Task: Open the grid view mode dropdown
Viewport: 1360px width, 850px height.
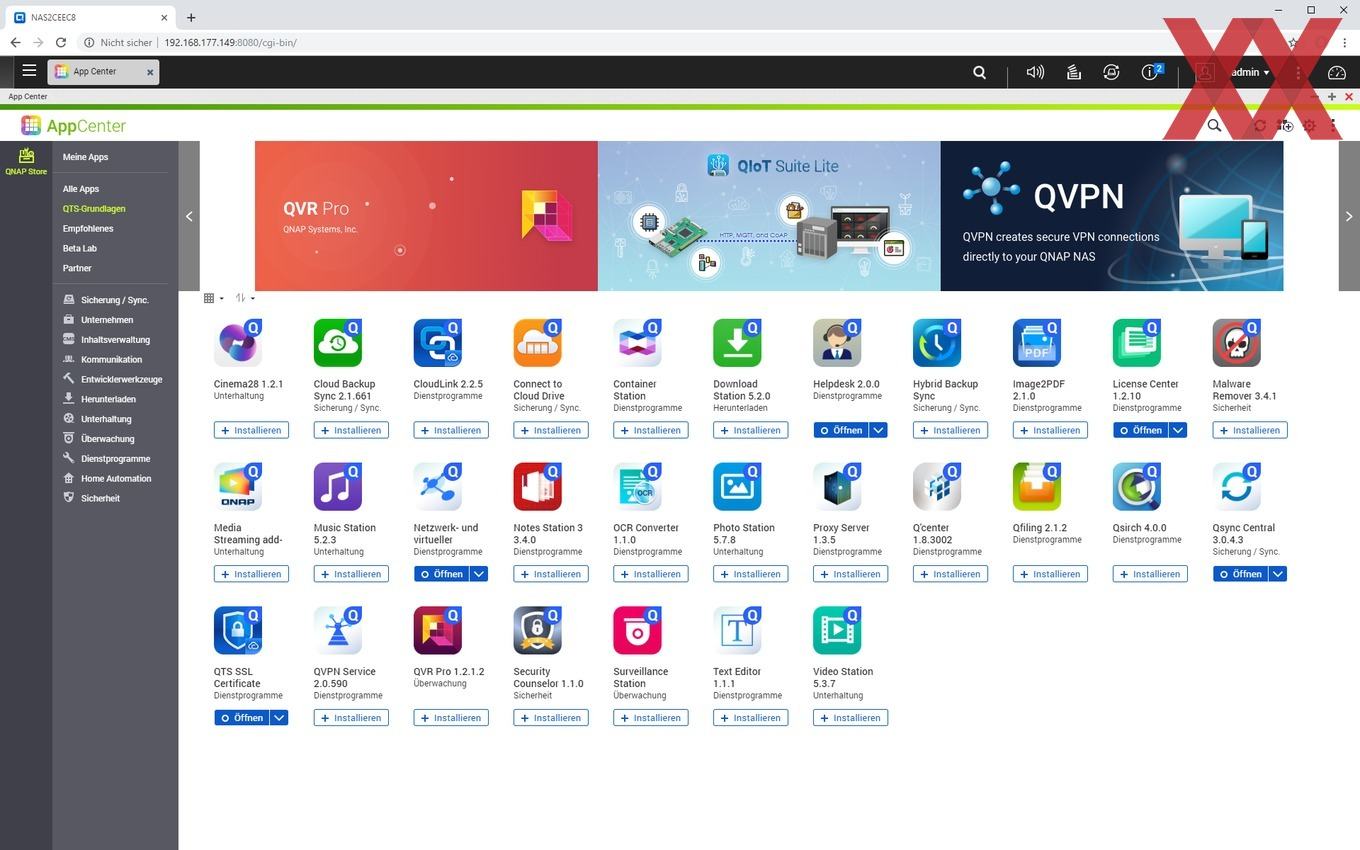Action: (x=213, y=298)
